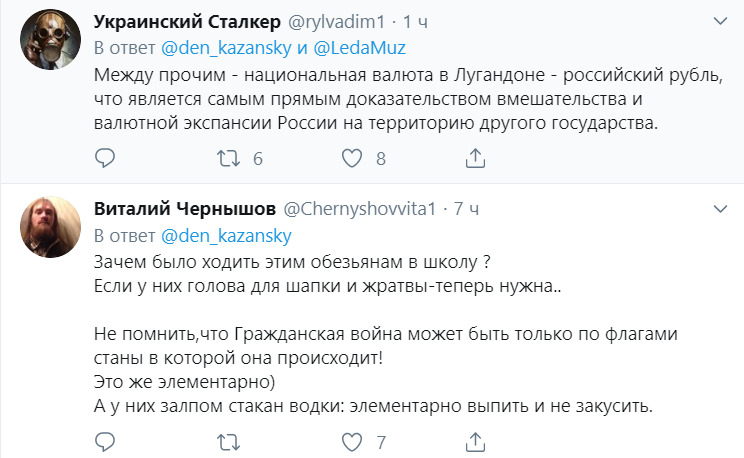Image resolution: width=744 pixels, height=458 pixels.
Task: Share Виталий Чернышов's tweet
Action: tap(476, 441)
